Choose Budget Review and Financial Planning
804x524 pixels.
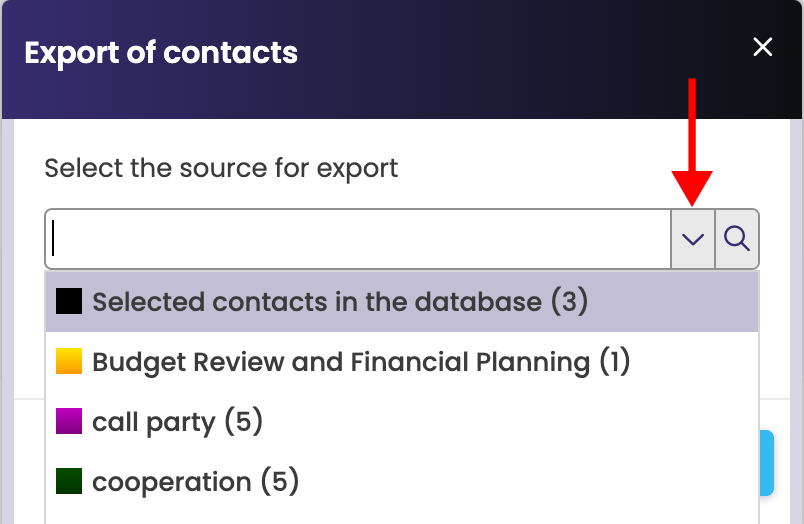click(340, 361)
